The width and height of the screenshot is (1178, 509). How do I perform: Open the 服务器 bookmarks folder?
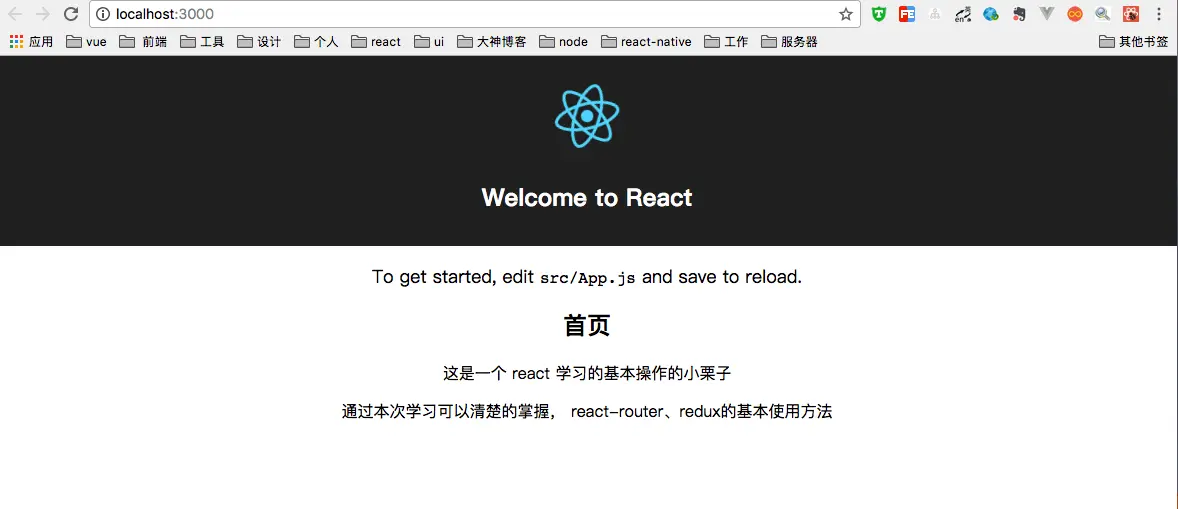pos(790,42)
